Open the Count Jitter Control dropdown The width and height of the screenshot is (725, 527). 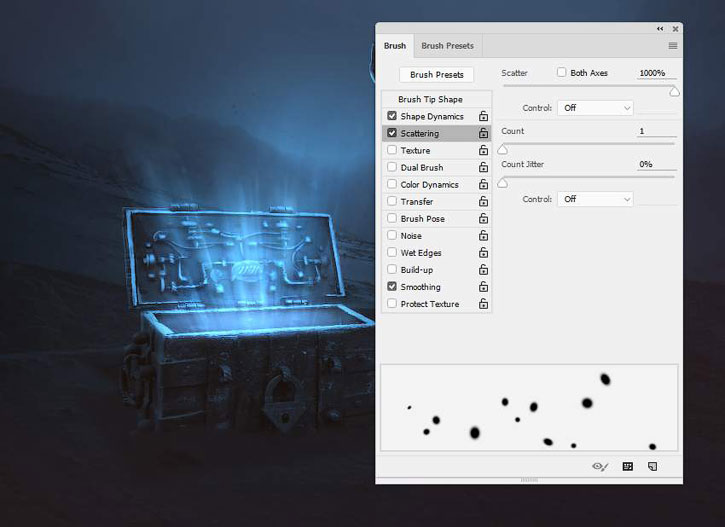(595, 199)
